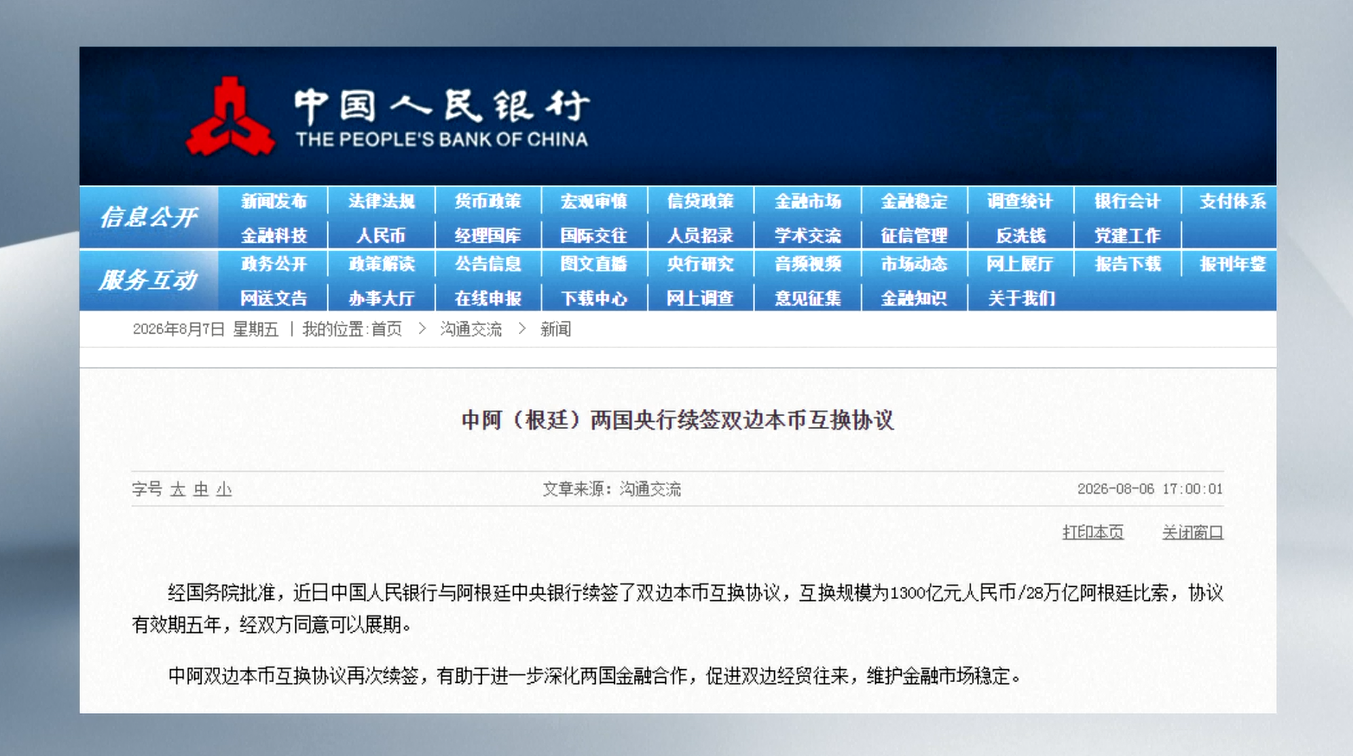Click 关闭窗口 to close the article
The width and height of the screenshot is (1353, 756).
[1193, 532]
